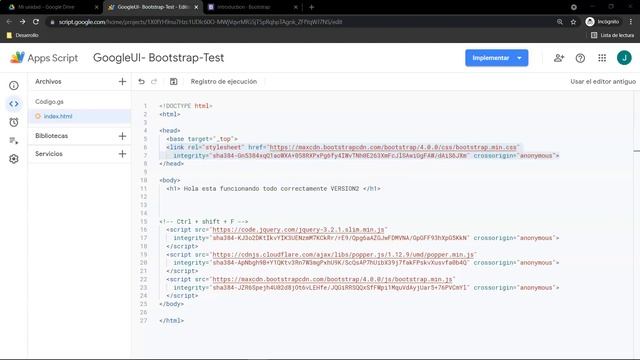Open the bootstrap.min.css href link
This screenshot has height=360, width=640.
393,147
